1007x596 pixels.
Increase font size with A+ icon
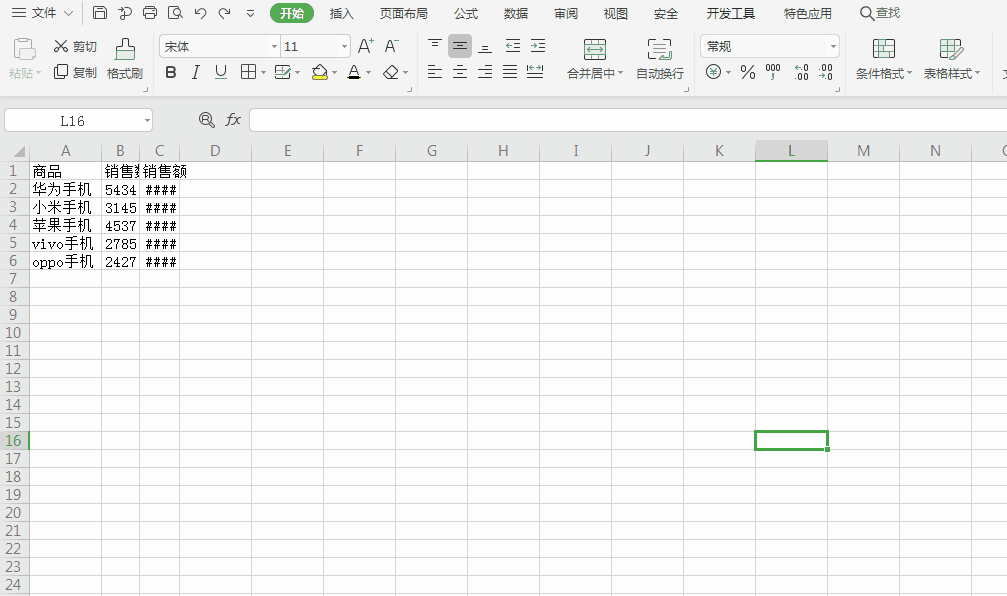point(365,46)
